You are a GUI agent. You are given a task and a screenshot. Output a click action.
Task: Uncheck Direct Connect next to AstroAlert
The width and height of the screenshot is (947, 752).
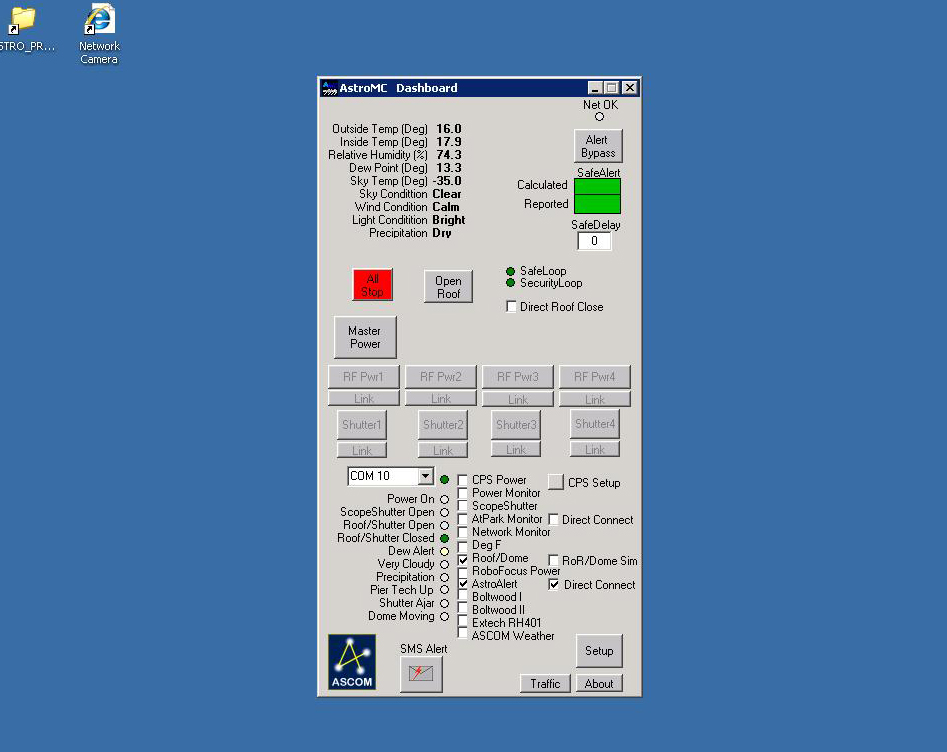pyautogui.click(x=553, y=585)
